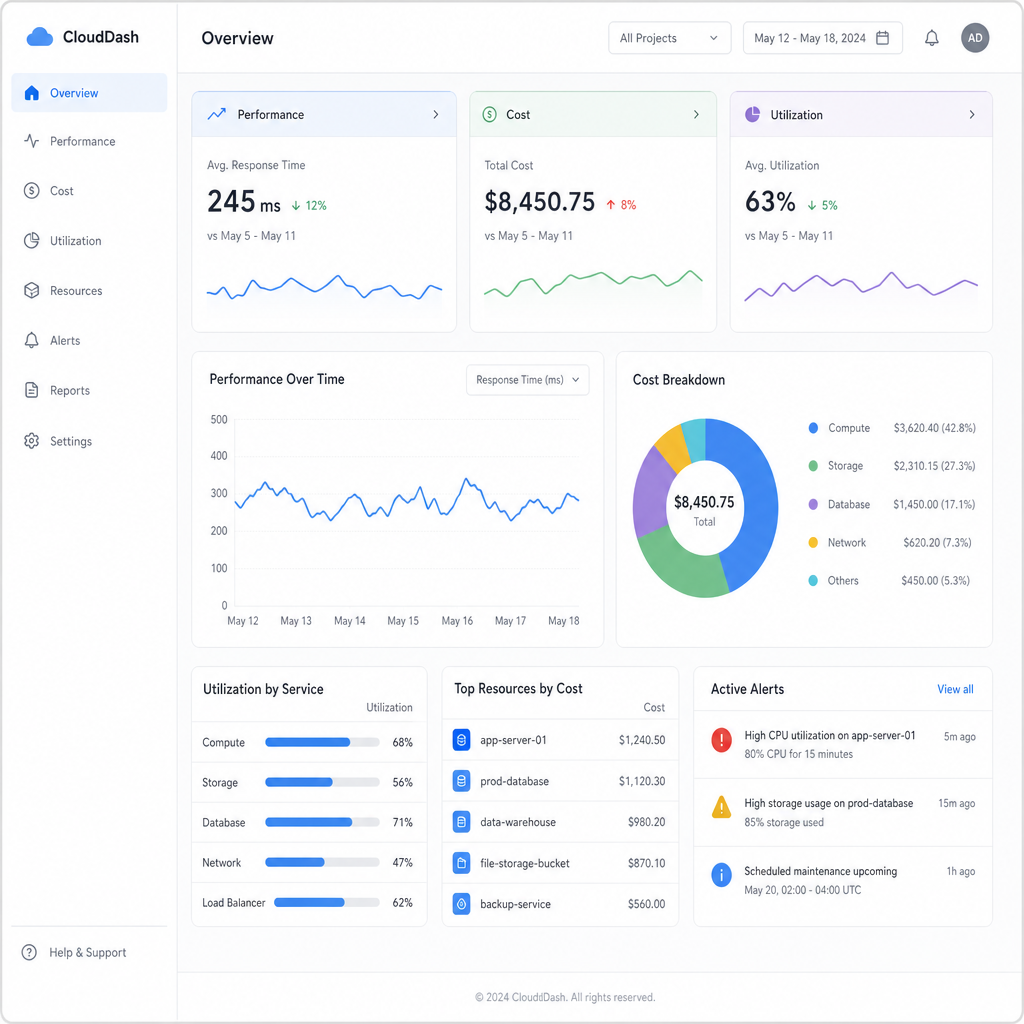Screen dimensions: 1024x1024
Task: Click the Compute utilization progress bar
Action: 323,742
